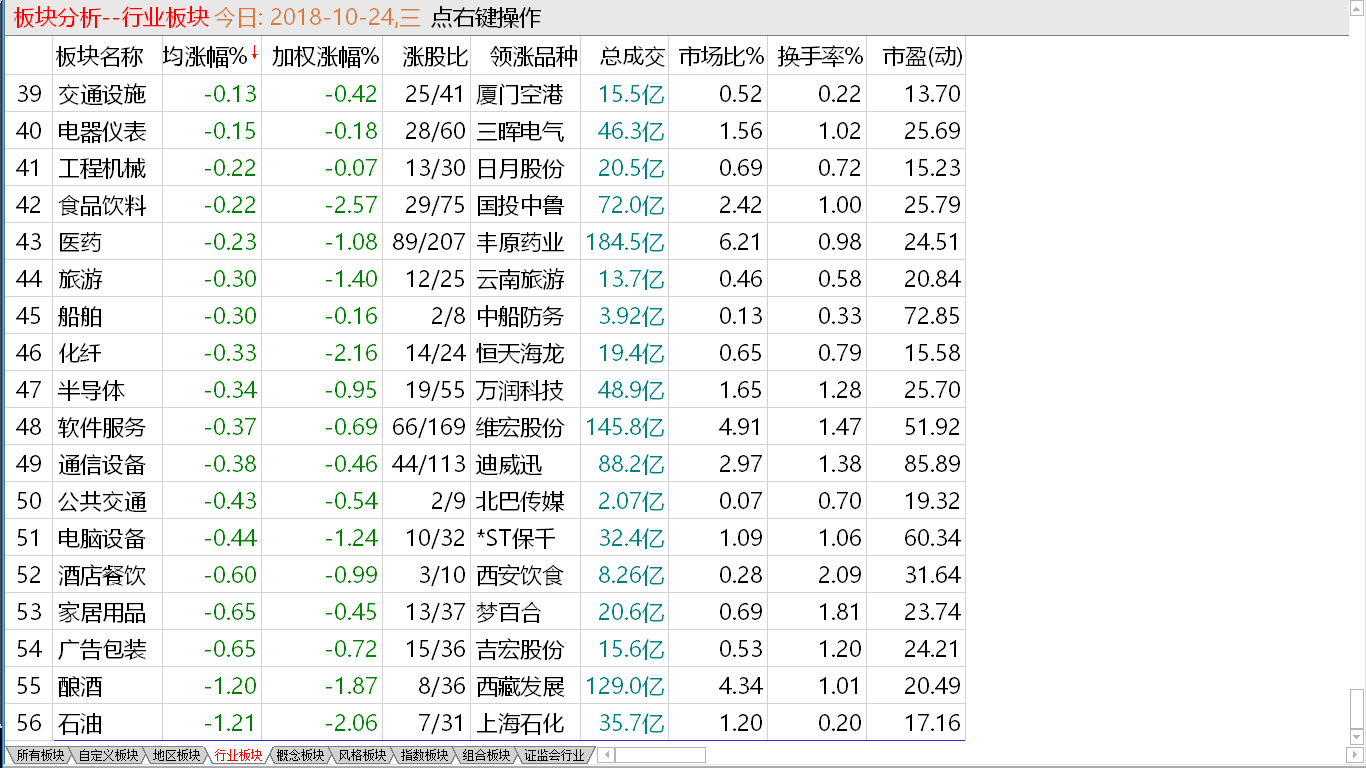Select the 石油 sector name
Viewport: 1366px width, 768px height.
(80, 723)
